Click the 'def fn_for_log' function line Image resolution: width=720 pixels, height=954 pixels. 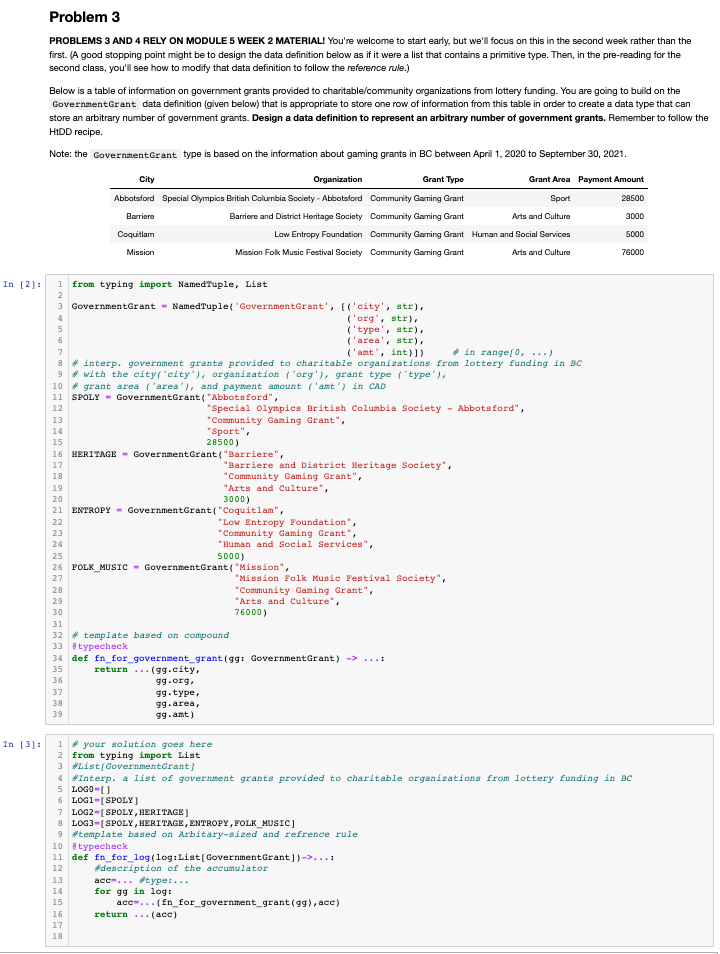(203, 857)
